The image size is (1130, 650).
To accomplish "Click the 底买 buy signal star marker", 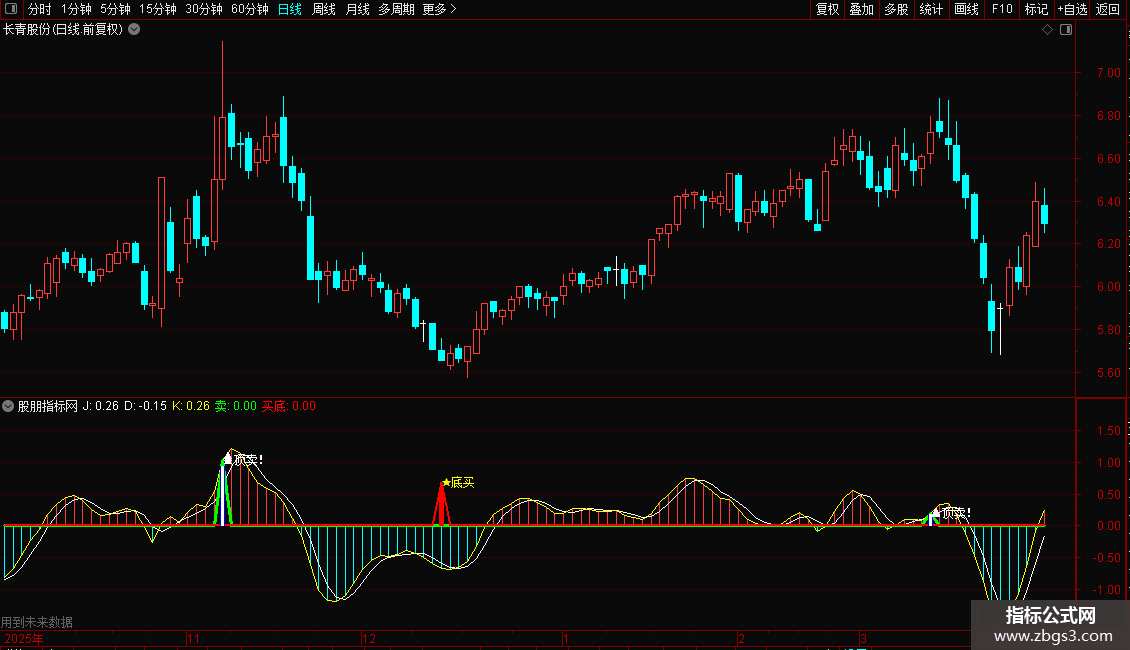I will click(458, 483).
